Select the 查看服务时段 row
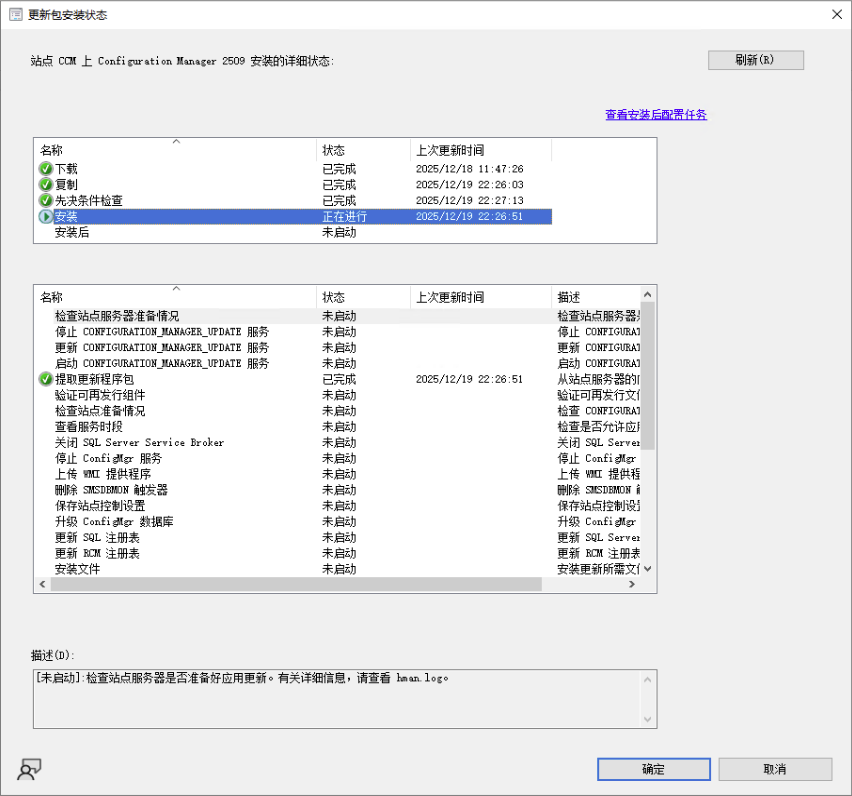Screen dimensions: 852x796 (x=338, y=427)
